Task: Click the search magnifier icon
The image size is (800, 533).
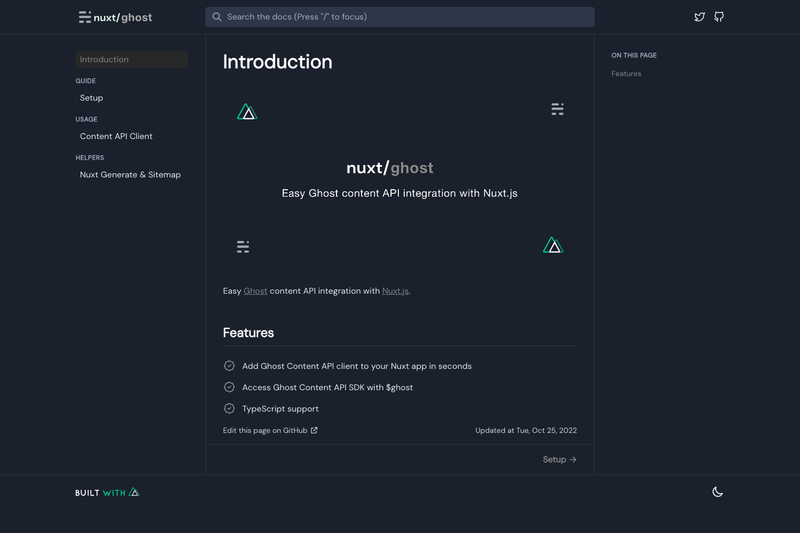Action: coord(217,17)
